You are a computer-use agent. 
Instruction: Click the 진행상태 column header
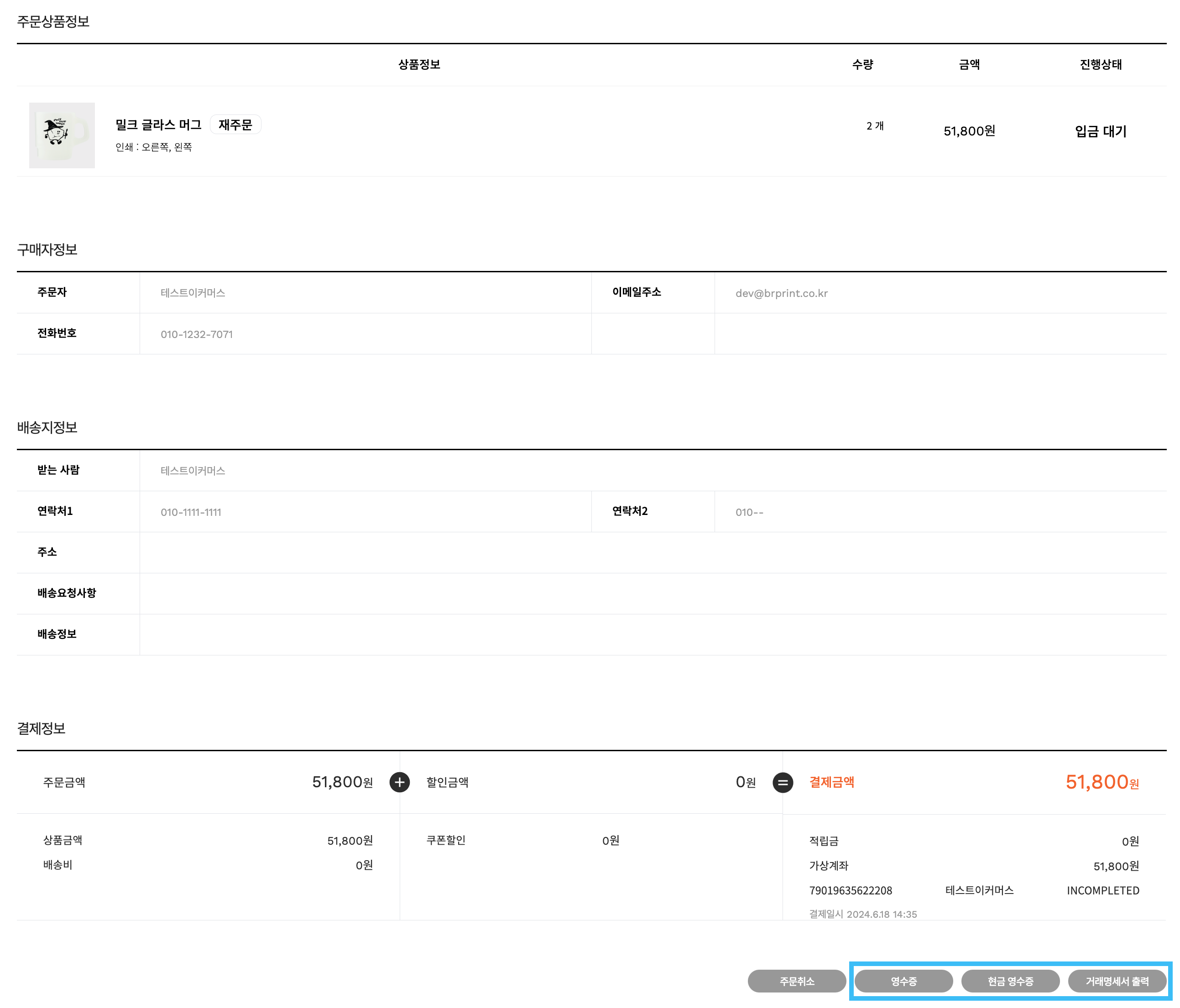click(1100, 64)
